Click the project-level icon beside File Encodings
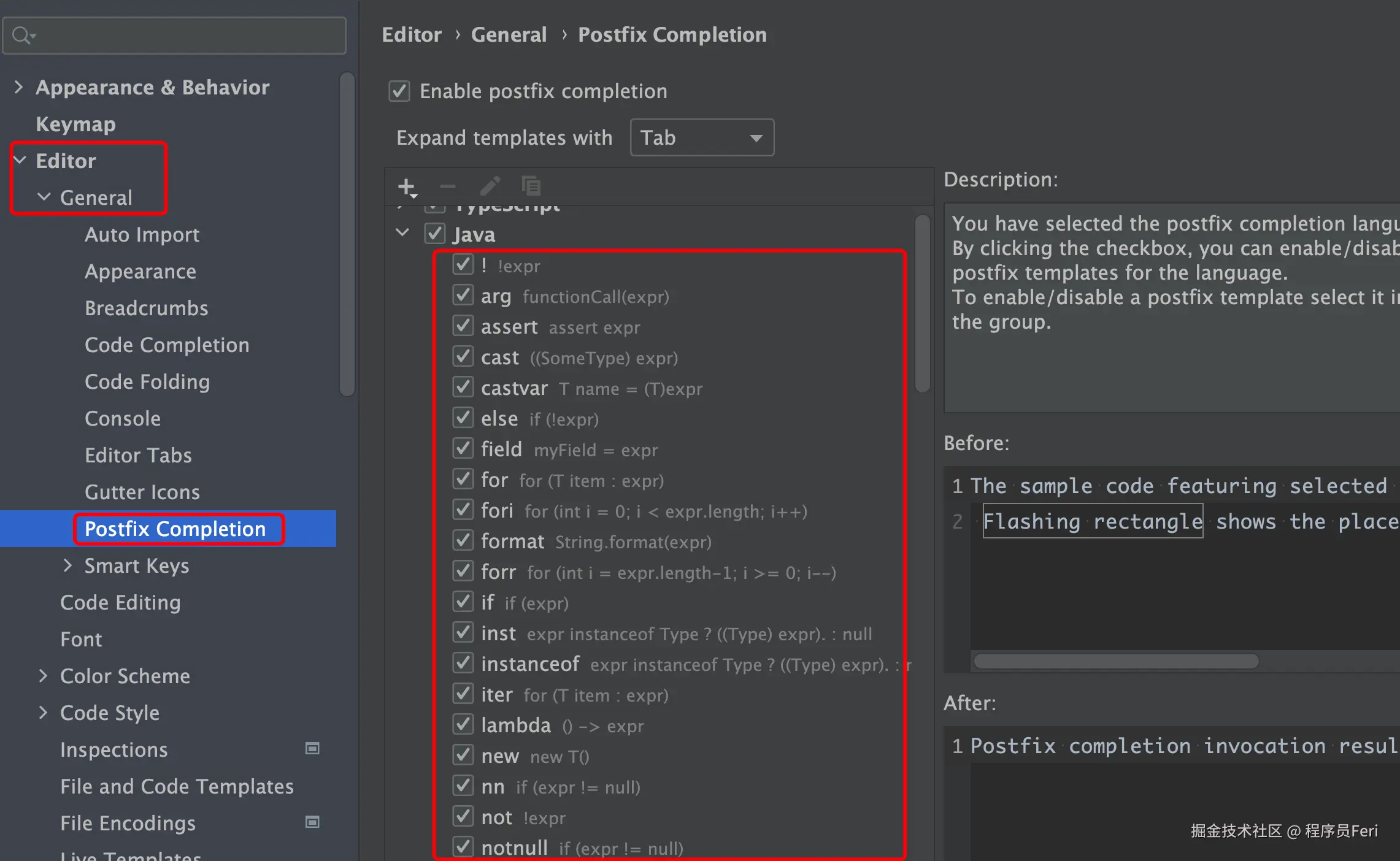 [x=312, y=822]
